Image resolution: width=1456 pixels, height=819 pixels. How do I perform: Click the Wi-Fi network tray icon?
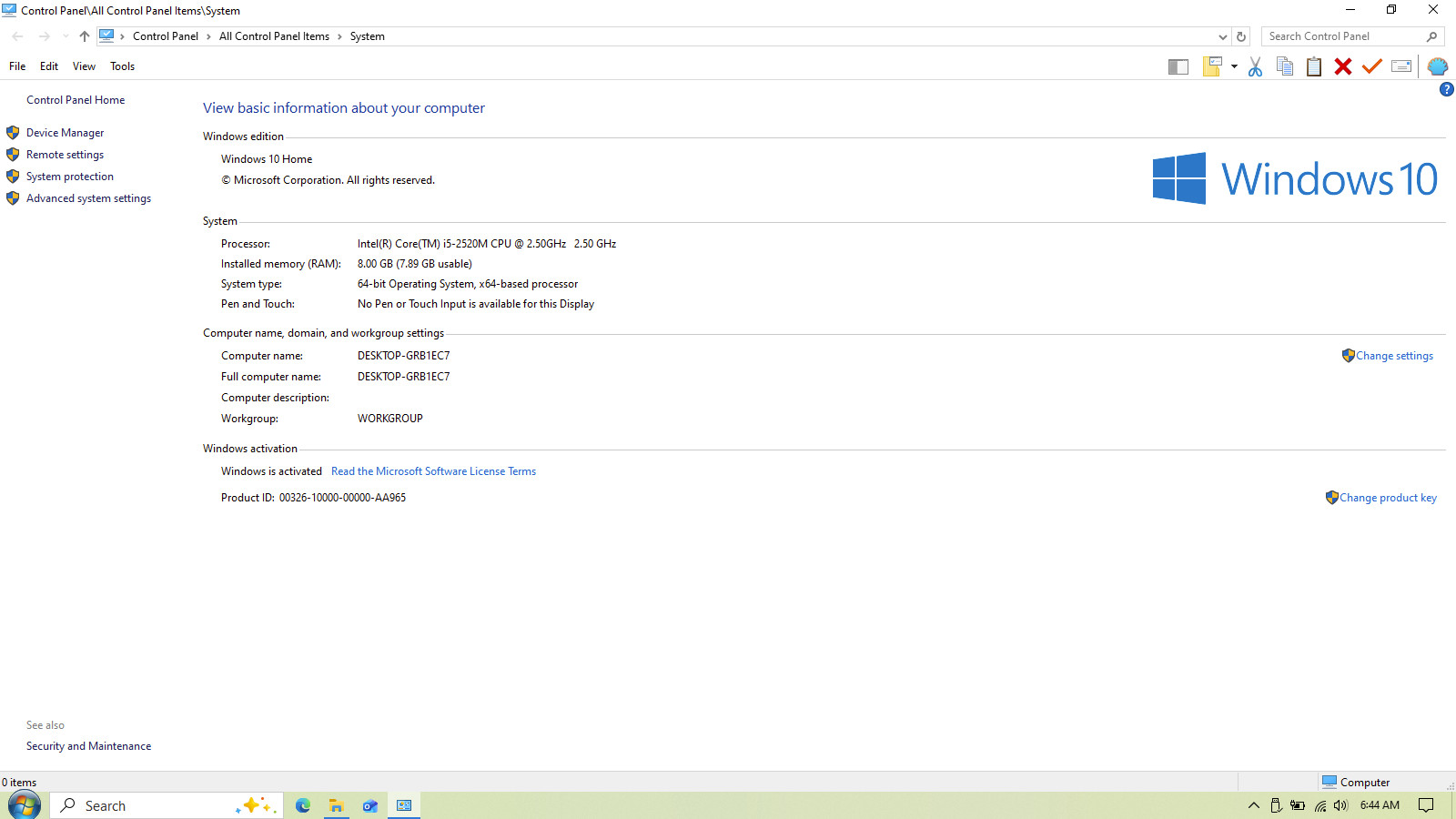pos(1320,805)
